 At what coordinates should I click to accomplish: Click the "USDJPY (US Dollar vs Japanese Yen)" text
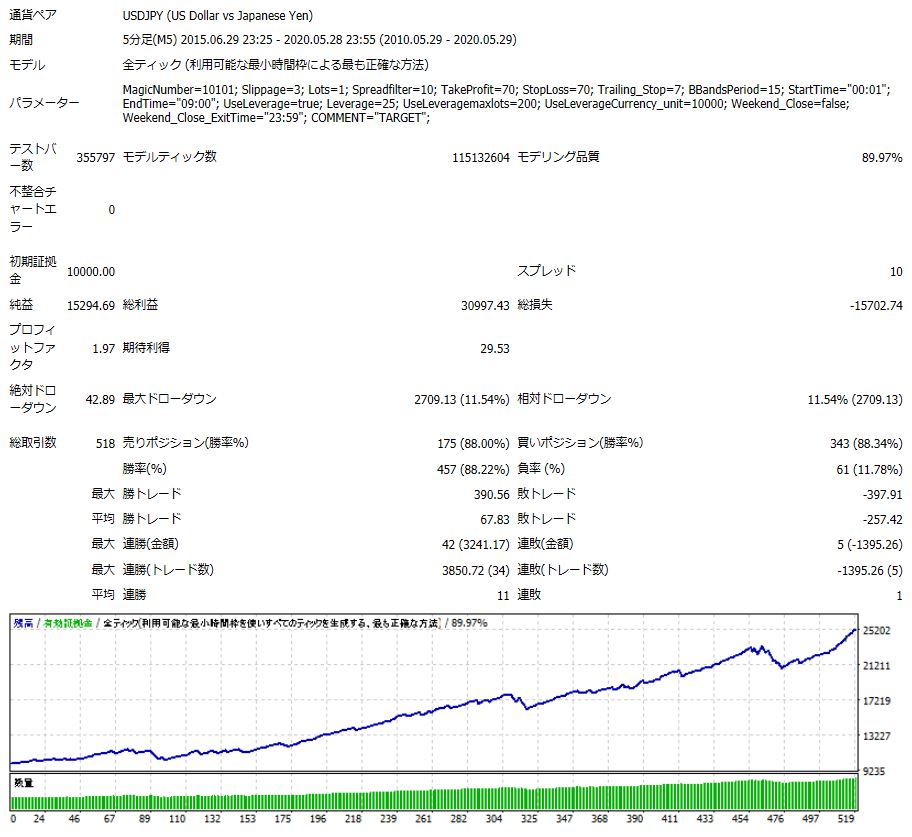tap(218, 16)
